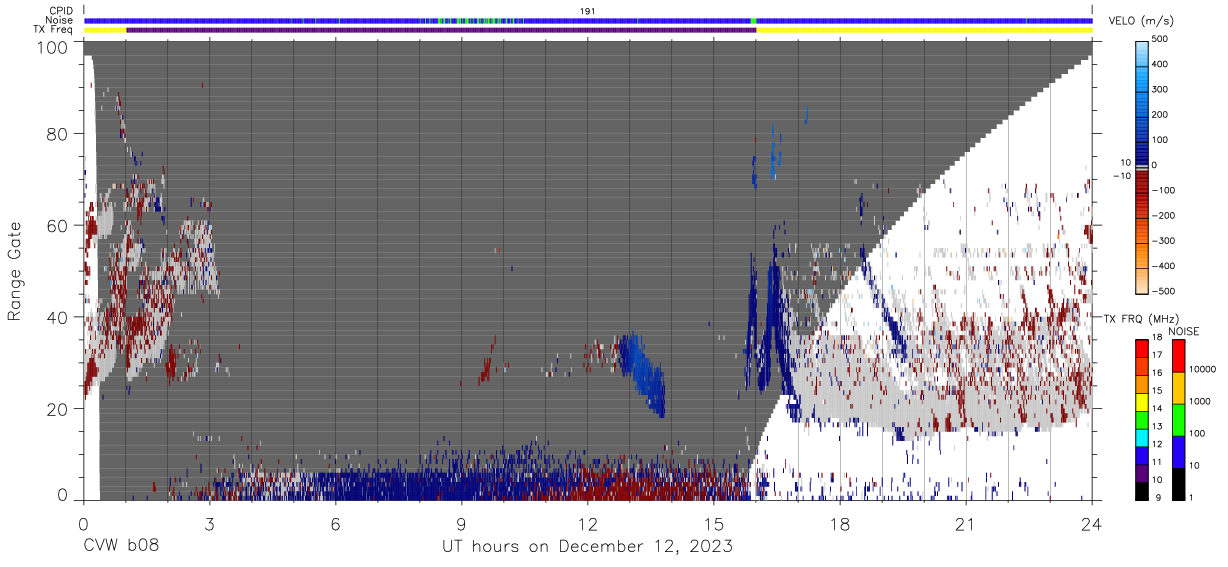Click the TX Freq row label
This screenshot has height=567, width=1228.
pos(55,30)
